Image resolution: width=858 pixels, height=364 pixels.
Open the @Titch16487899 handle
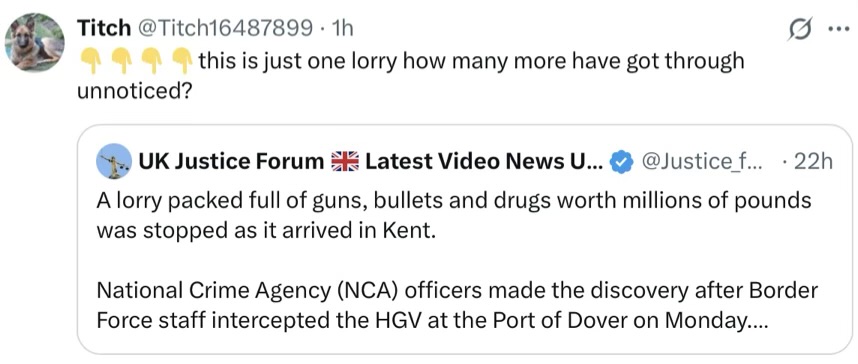click(x=224, y=28)
